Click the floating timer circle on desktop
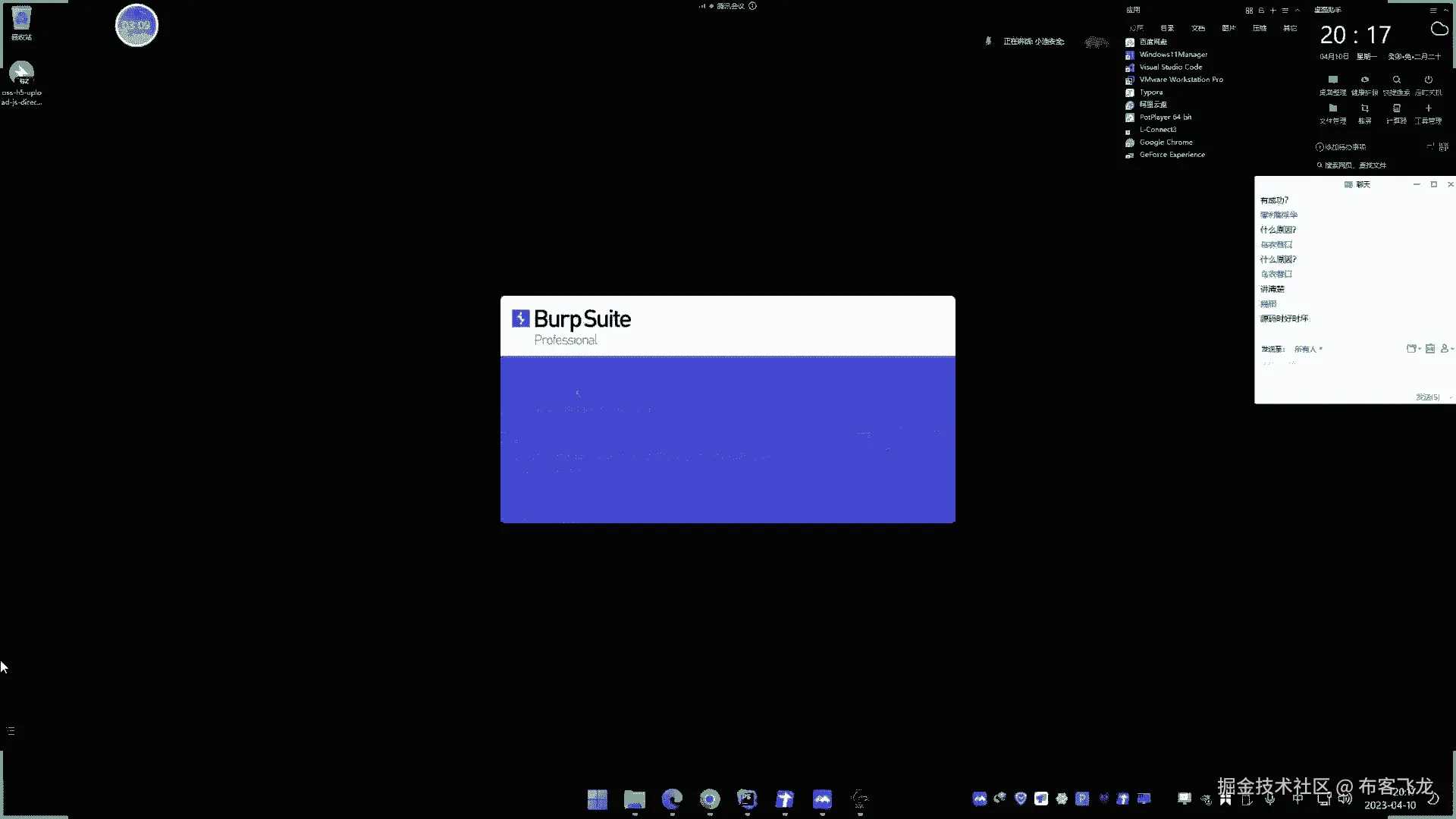The width and height of the screenshot is (1456, 819). (136, 25)
